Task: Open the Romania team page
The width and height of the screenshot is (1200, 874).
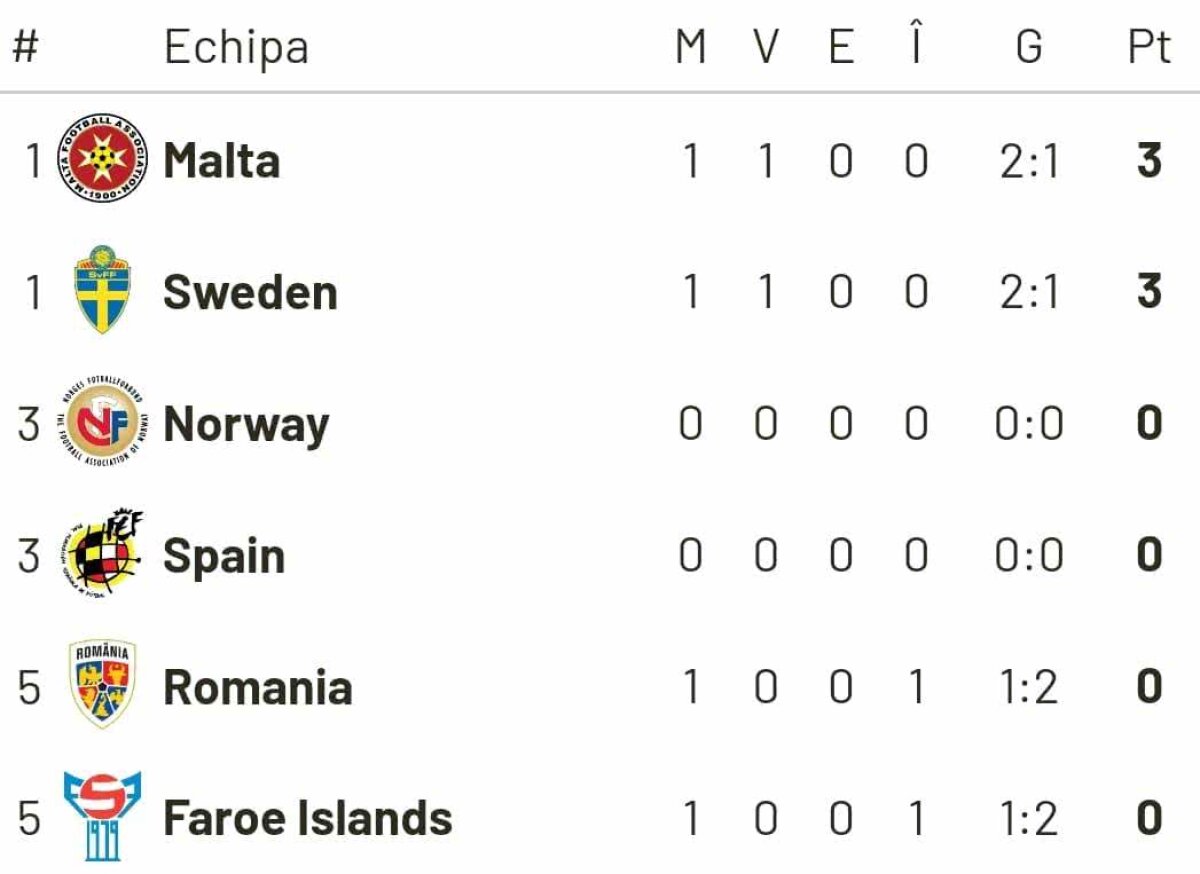Action: (x=257, y=688)
